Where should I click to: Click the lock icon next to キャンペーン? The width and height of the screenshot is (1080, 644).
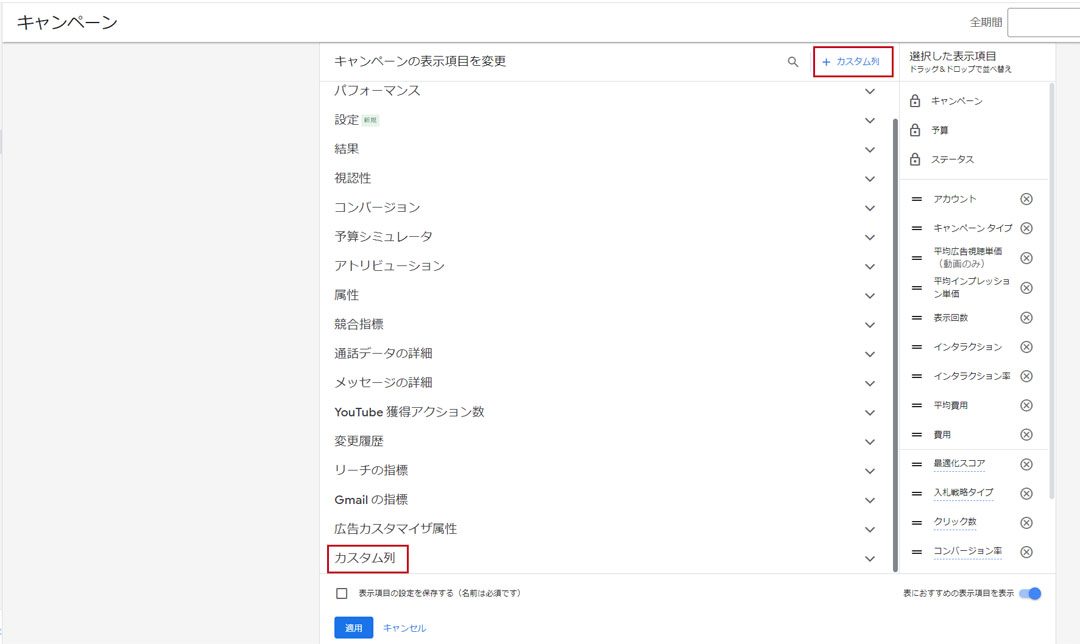917,100
